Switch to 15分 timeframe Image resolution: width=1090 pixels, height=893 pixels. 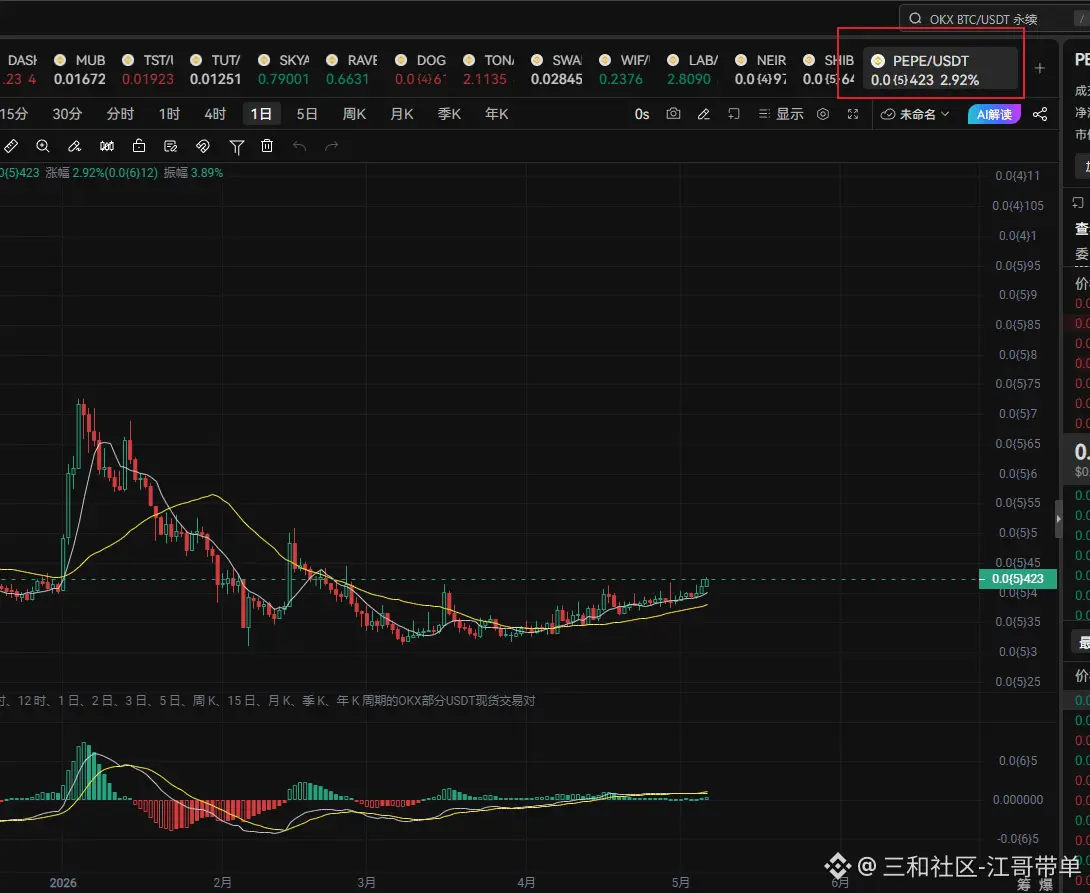click(14, 114)
